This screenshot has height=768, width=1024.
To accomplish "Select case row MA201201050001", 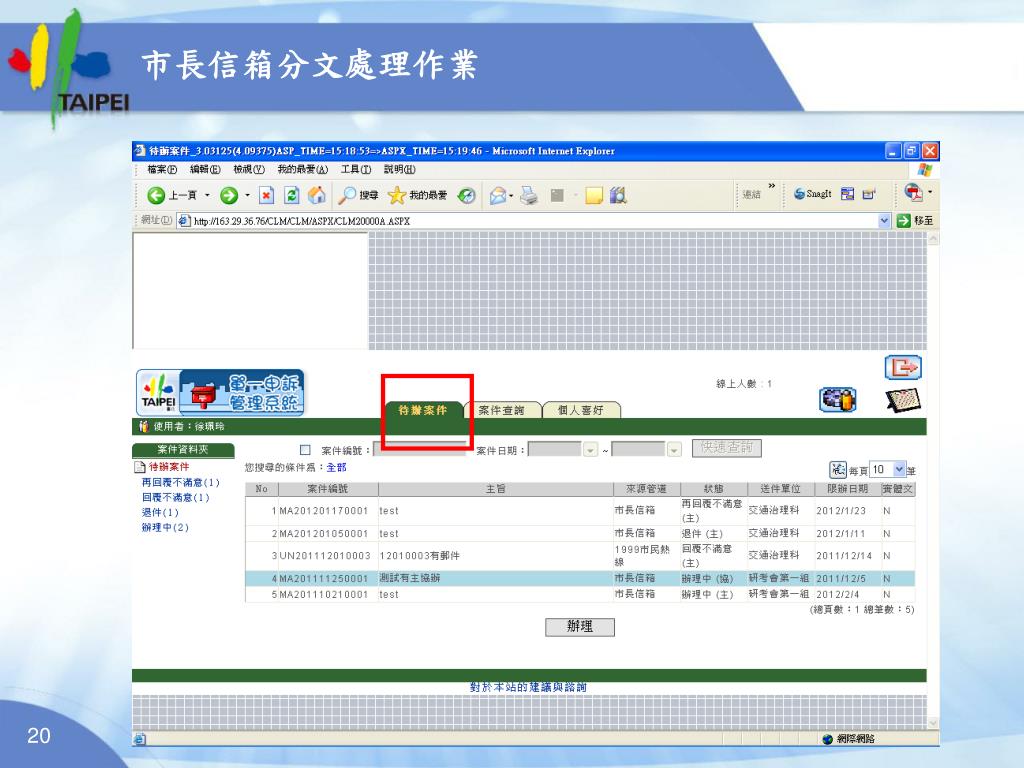I will click(580, 534).
